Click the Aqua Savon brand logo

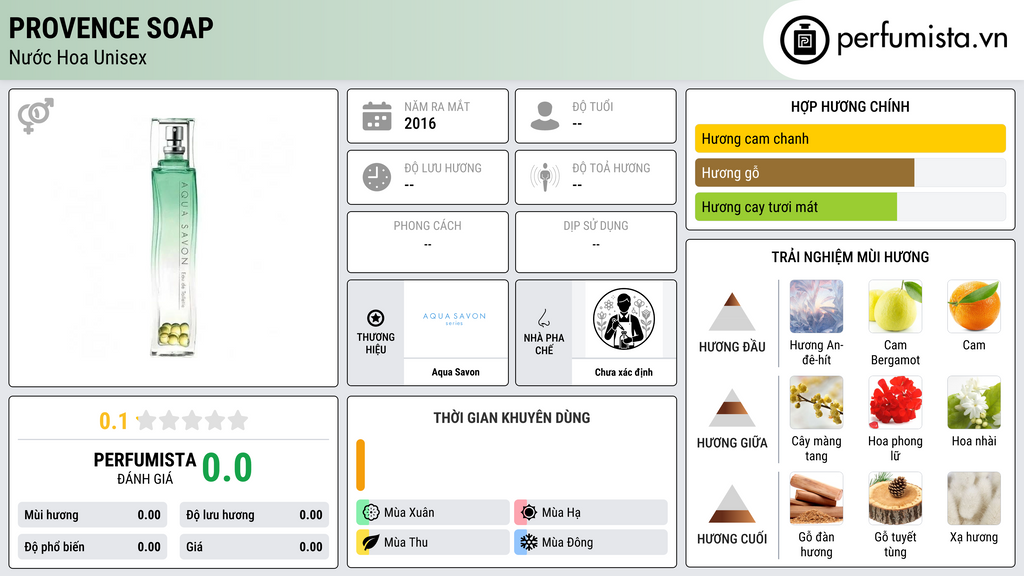(455, 319)
